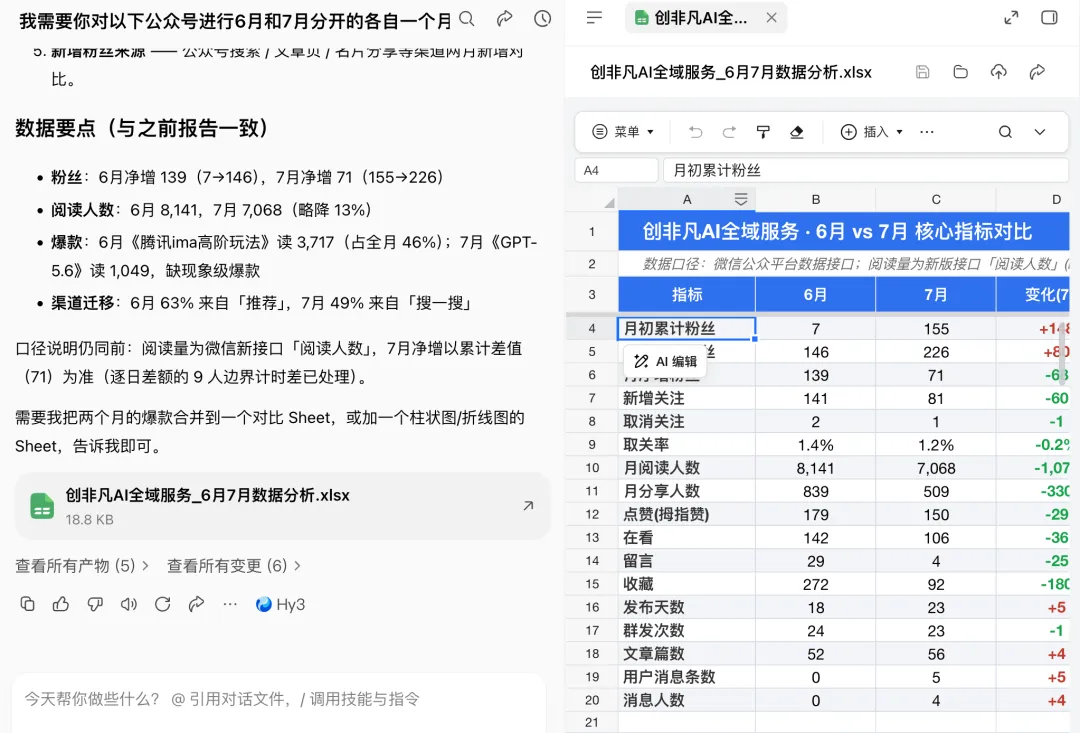Select the 文章篇数 cell
1080x733 pixels.
point(687,654)
